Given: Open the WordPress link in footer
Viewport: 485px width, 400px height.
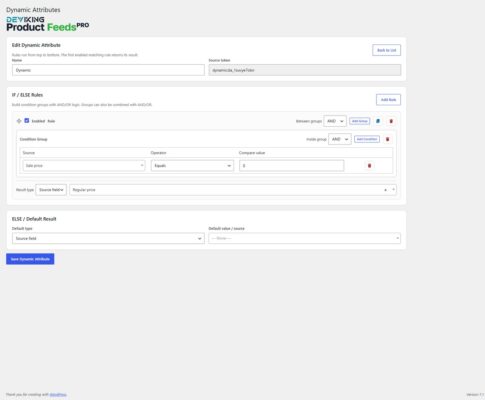Looking at the screenshot, I should tap(58, 395).
